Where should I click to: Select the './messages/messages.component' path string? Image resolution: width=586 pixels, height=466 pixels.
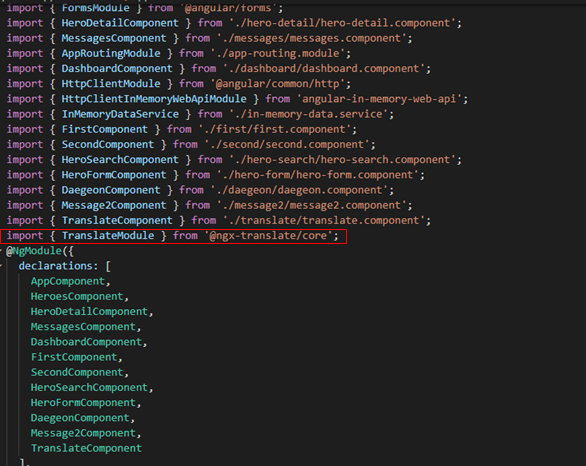point(312,38)
